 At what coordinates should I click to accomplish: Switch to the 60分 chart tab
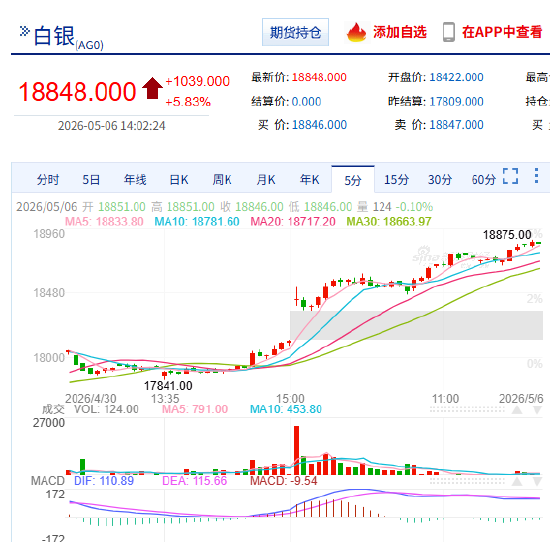484,180
